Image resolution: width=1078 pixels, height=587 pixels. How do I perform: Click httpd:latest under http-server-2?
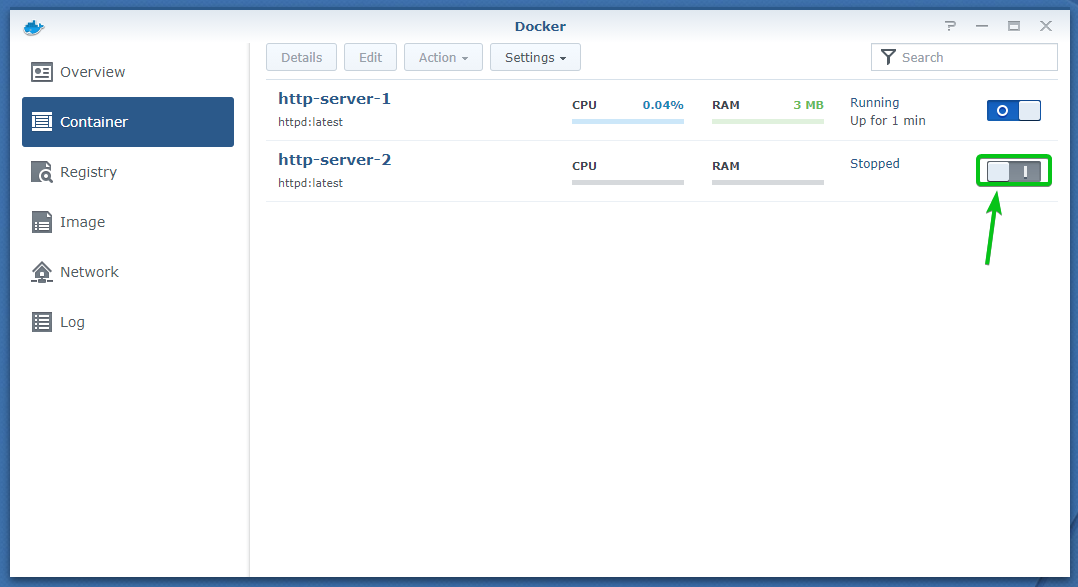click(x=310, y=183)
